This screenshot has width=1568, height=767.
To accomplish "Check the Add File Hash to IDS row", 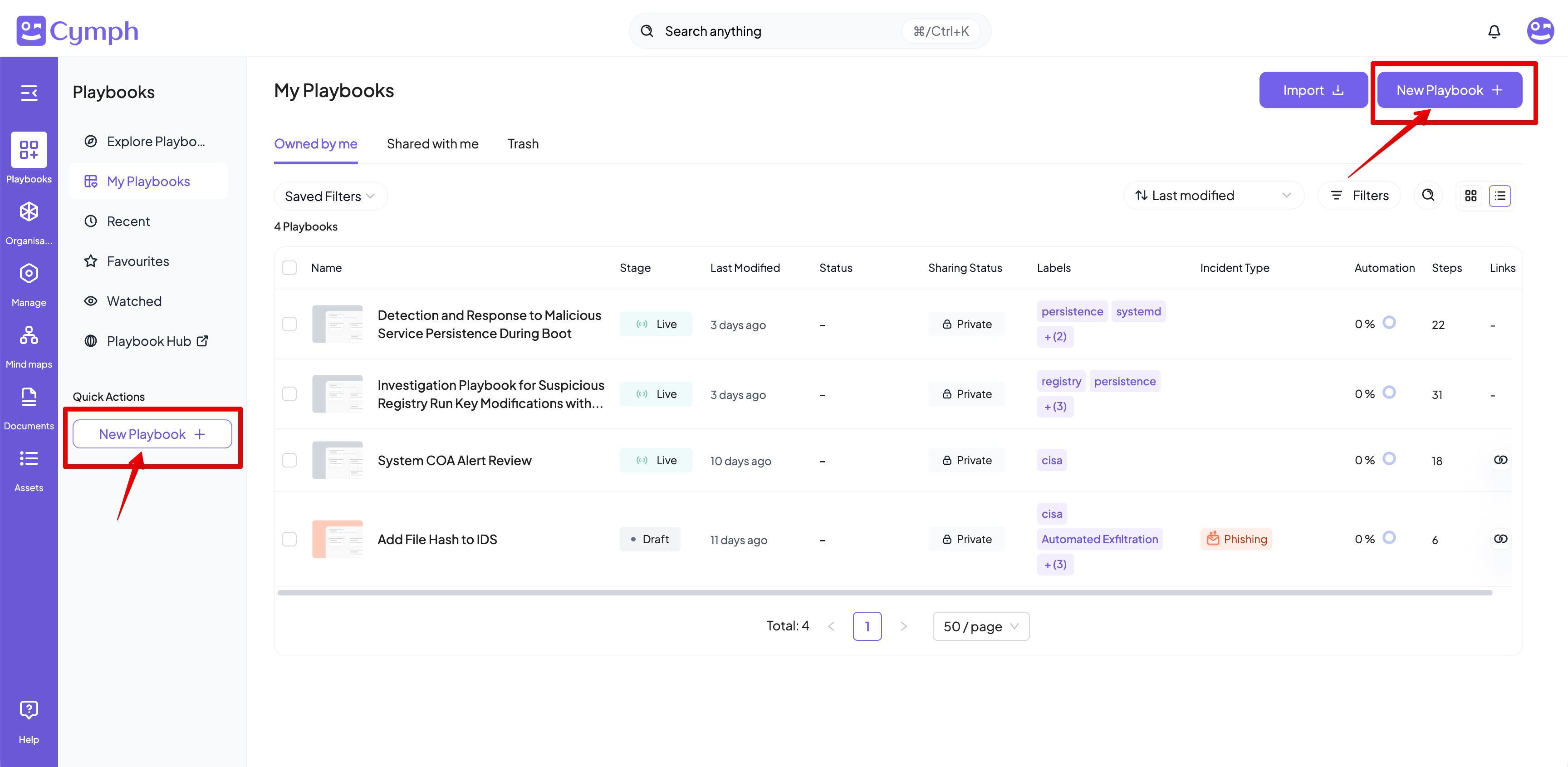I will (290, 539).
